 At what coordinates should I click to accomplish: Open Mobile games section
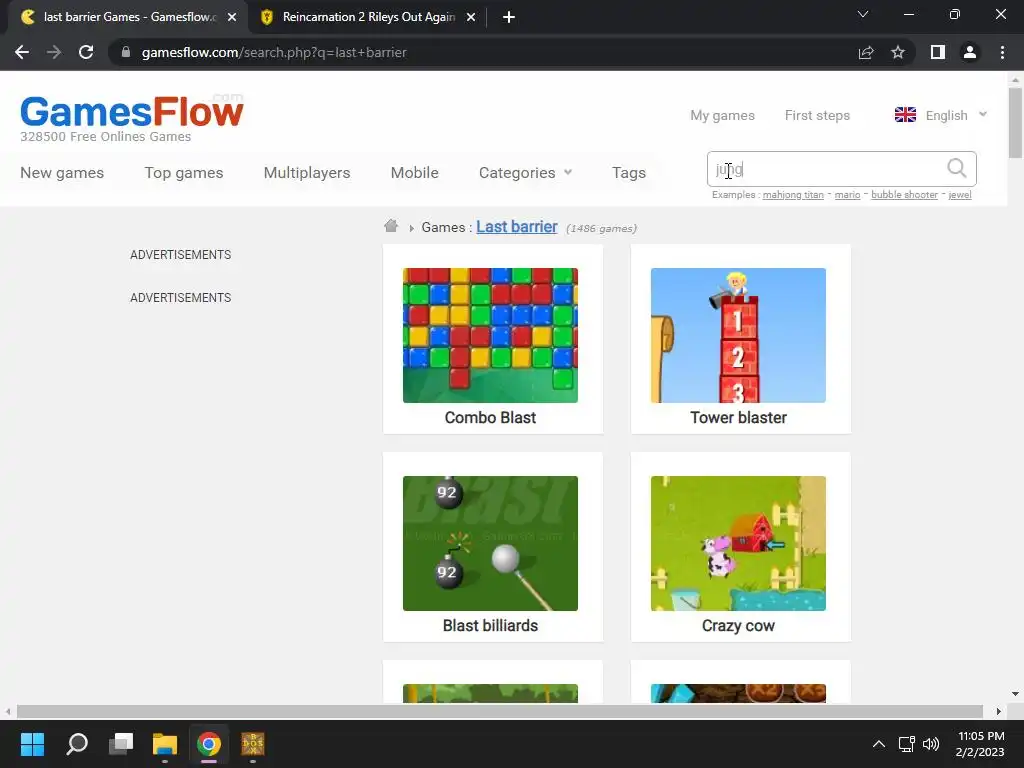coord(415,172)
